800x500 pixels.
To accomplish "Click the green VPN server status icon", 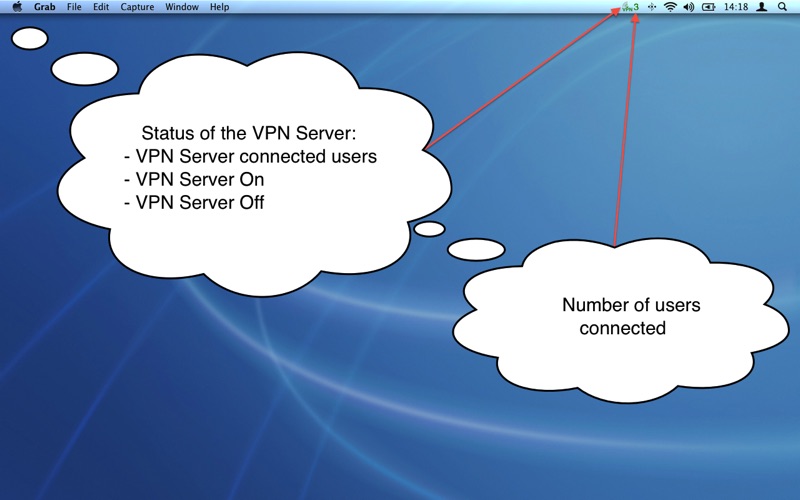I will (630, 7).
